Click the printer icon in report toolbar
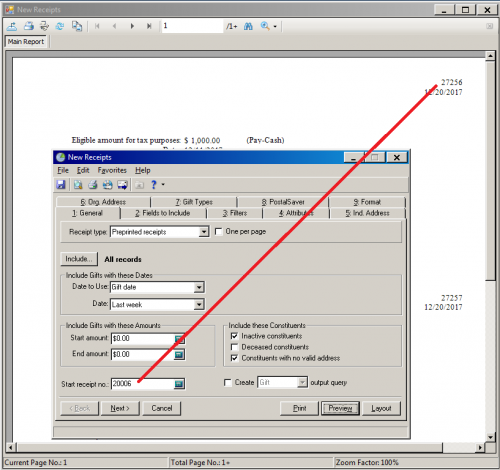Viewport: 500px width, 470px height. point(29,26)
